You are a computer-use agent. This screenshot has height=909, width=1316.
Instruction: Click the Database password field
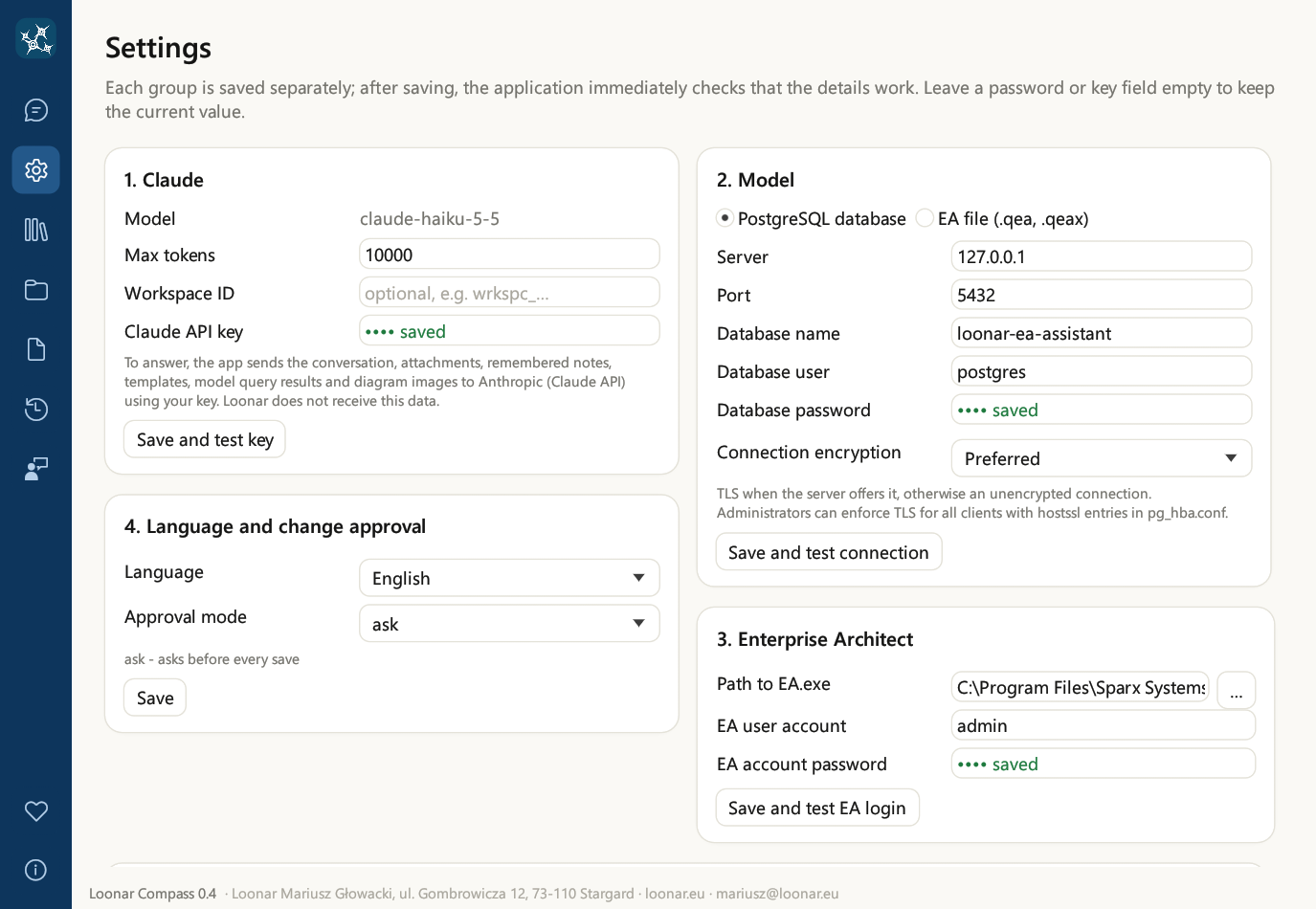(1101, 410)
